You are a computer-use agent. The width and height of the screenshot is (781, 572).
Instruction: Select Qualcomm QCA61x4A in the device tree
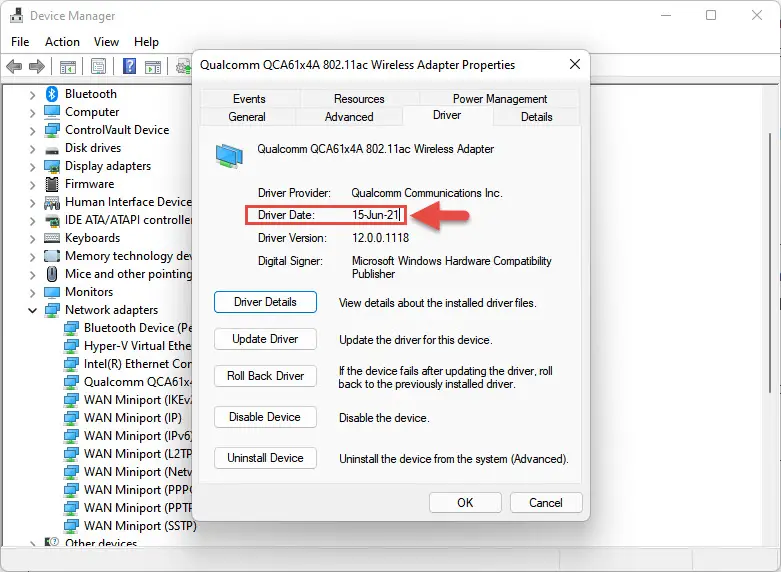137,382
